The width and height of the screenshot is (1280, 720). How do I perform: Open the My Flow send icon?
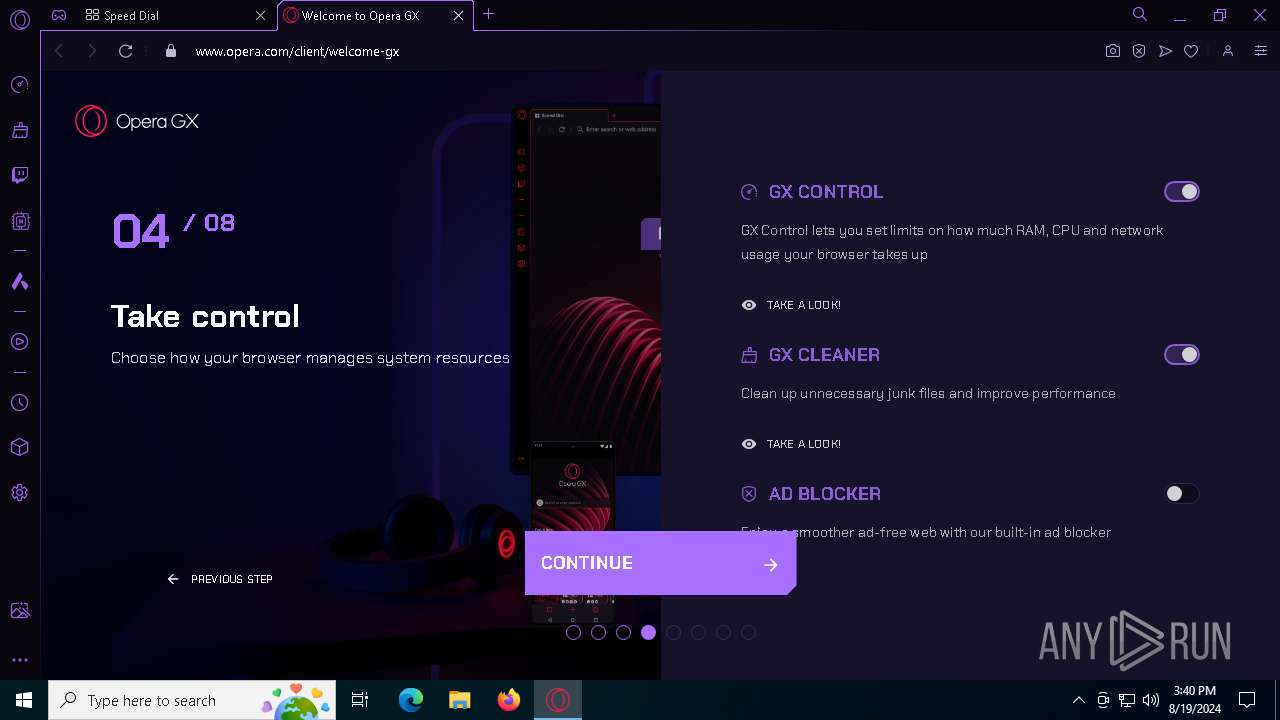point(1165,51)
